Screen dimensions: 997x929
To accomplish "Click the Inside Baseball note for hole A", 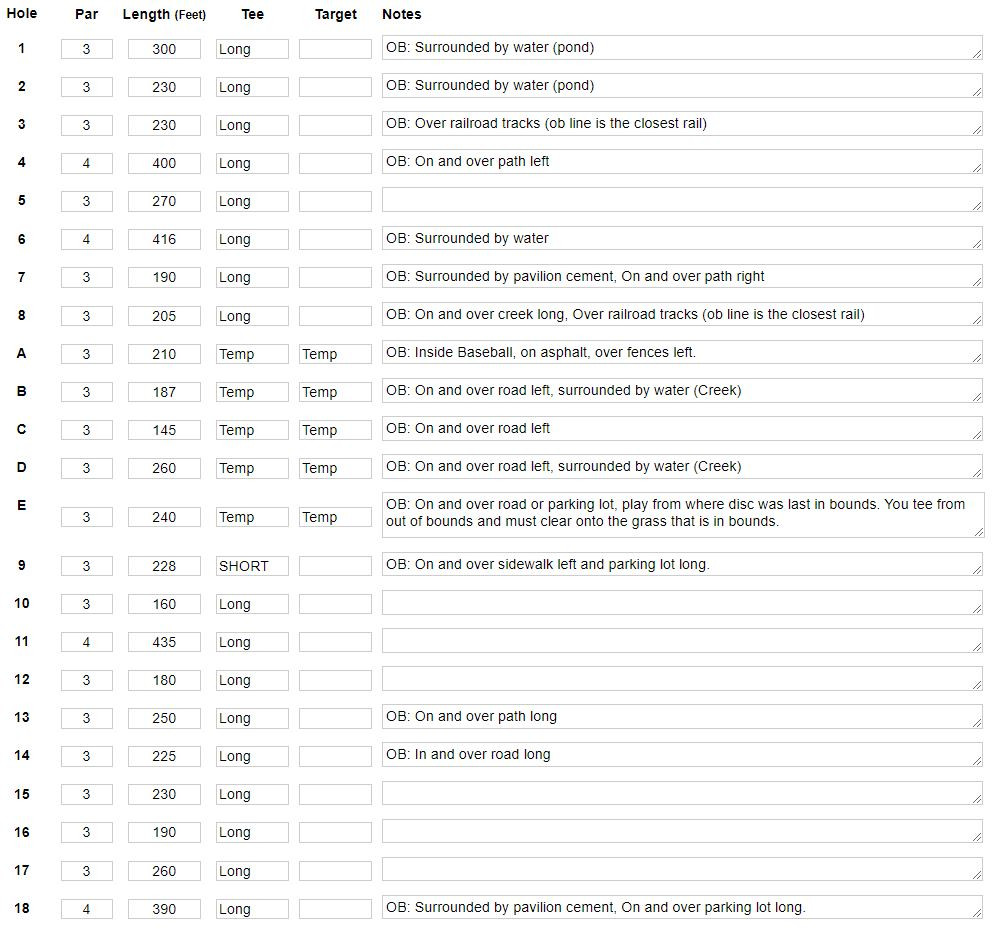I will pyautogui.click(x=680, y=353).
